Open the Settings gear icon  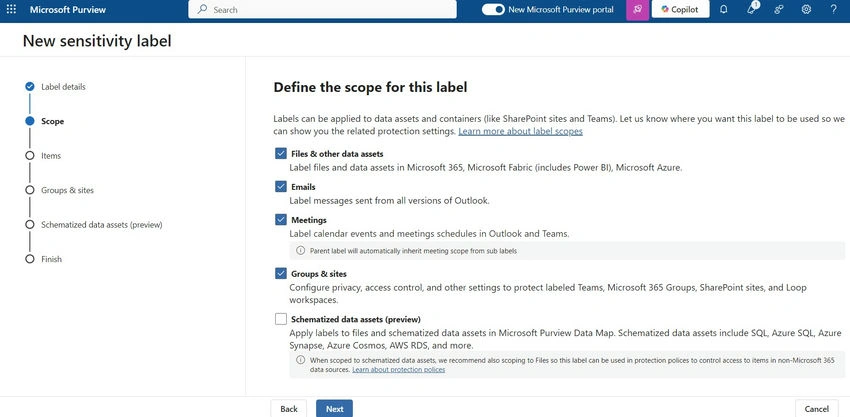click(x=806, y=9)
